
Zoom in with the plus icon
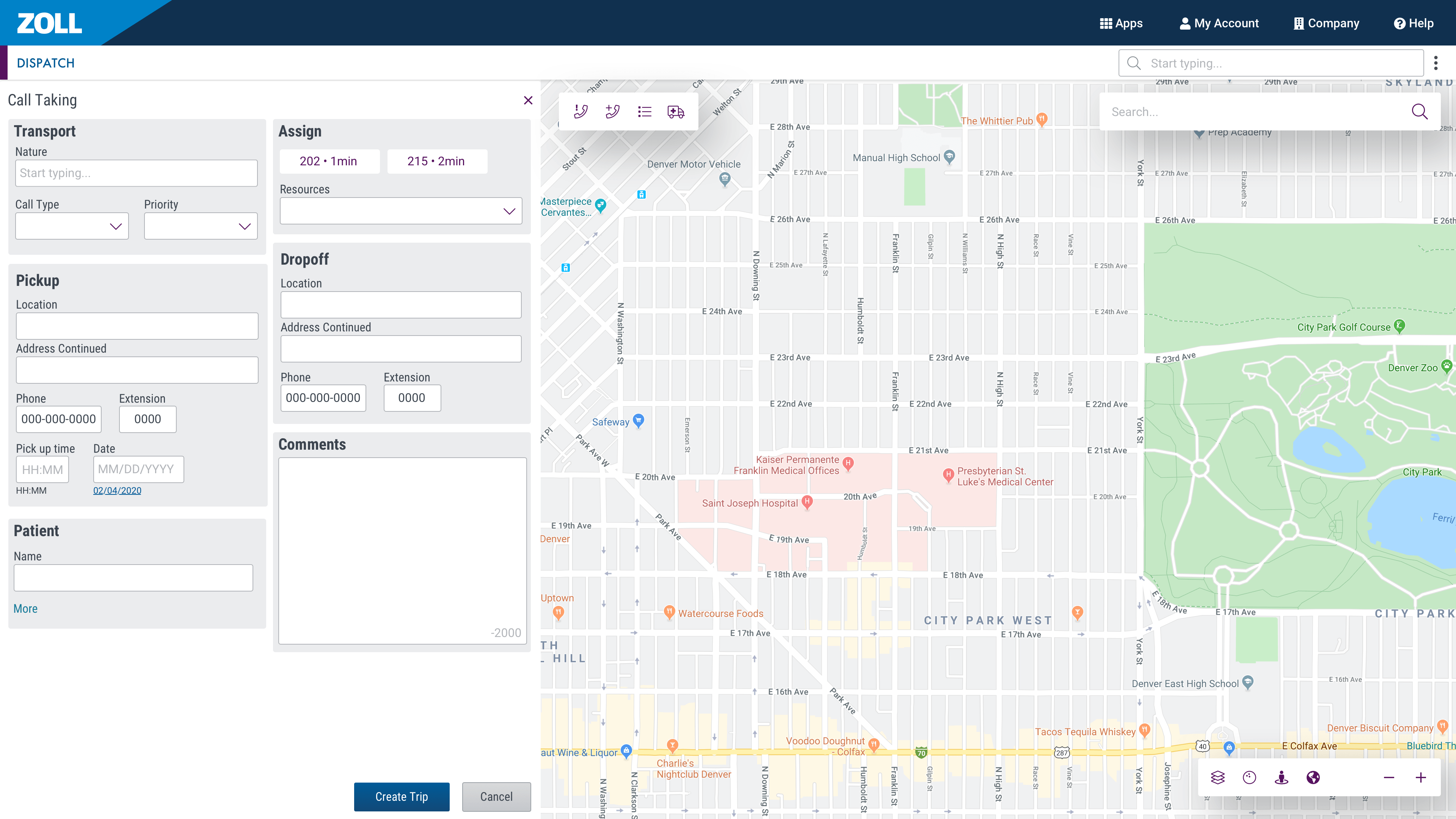click(1421, 778)
